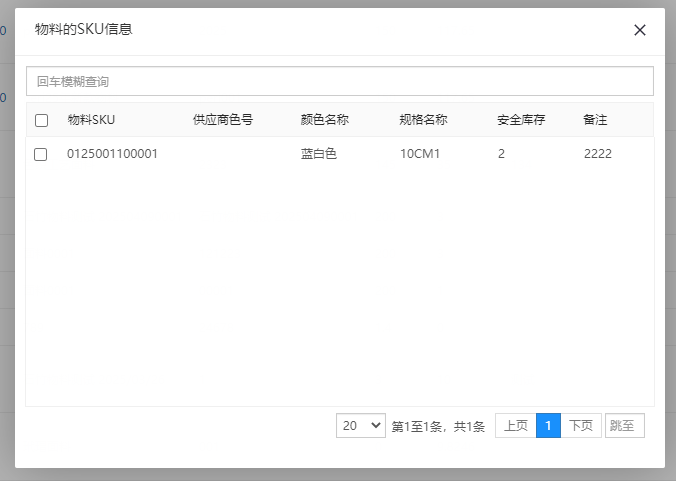The width and height of the screenshot is (676, 481).
Task: Click the 备注 column header
Action: 595,120
